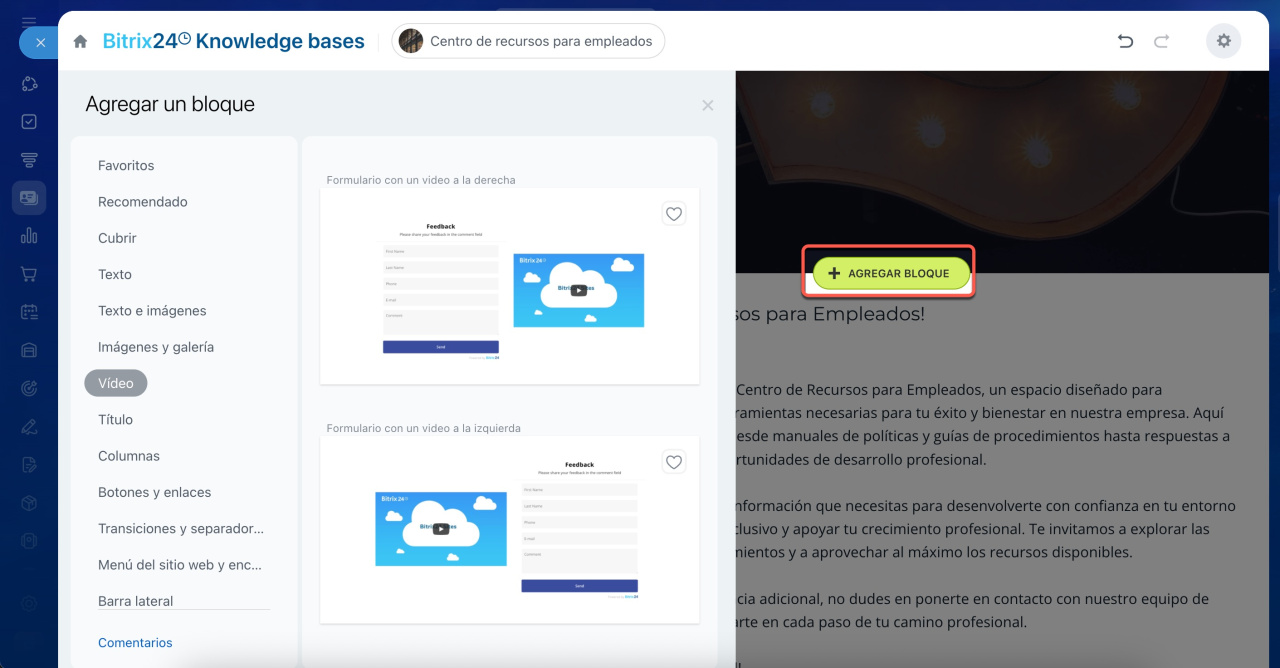Select the Texto e imágenes category
The width and height of the screenshot is (1280, 668).
pos(152,311)
